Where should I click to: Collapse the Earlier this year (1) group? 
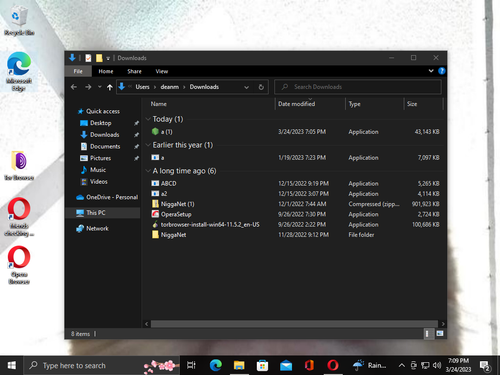pos(148,145)
